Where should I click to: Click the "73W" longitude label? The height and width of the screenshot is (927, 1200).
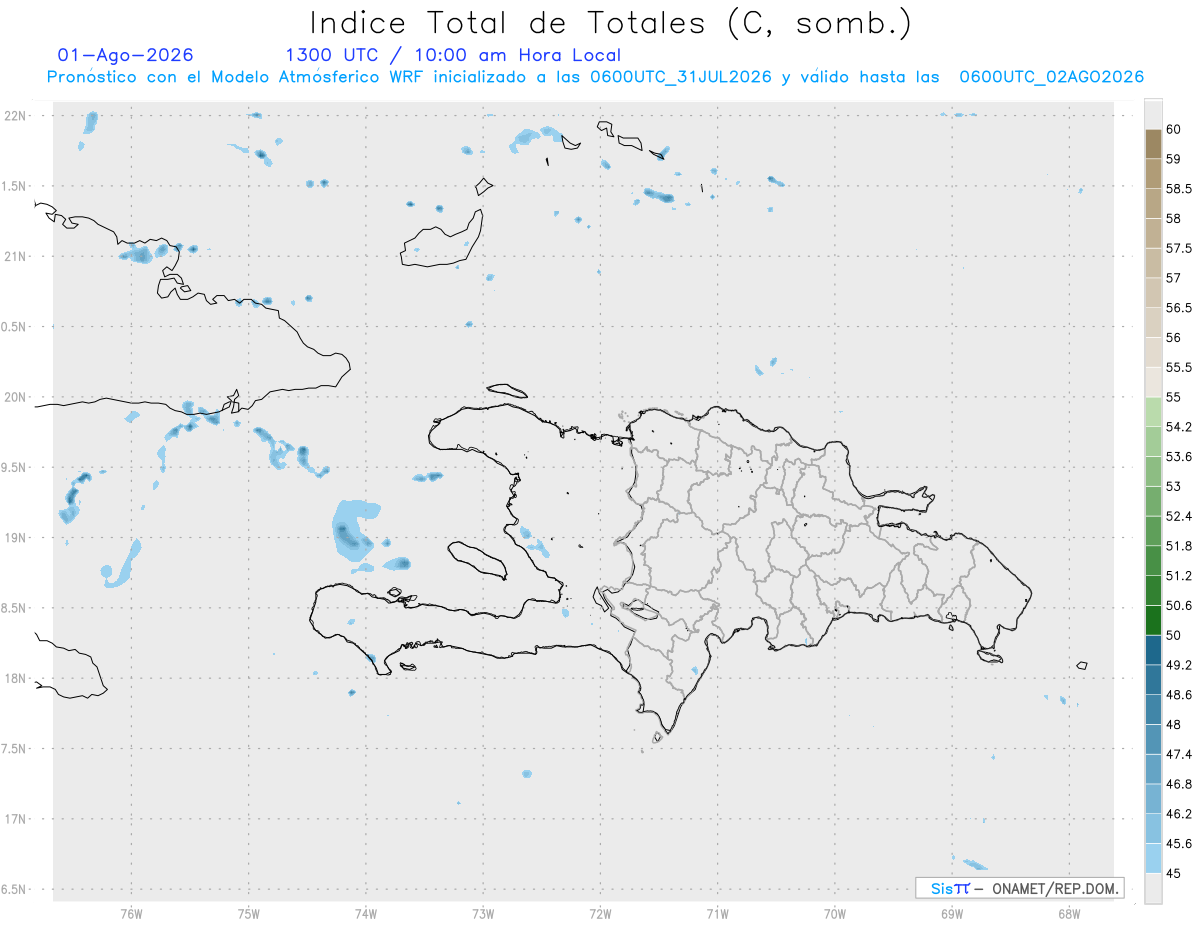(x=483, y=913)
